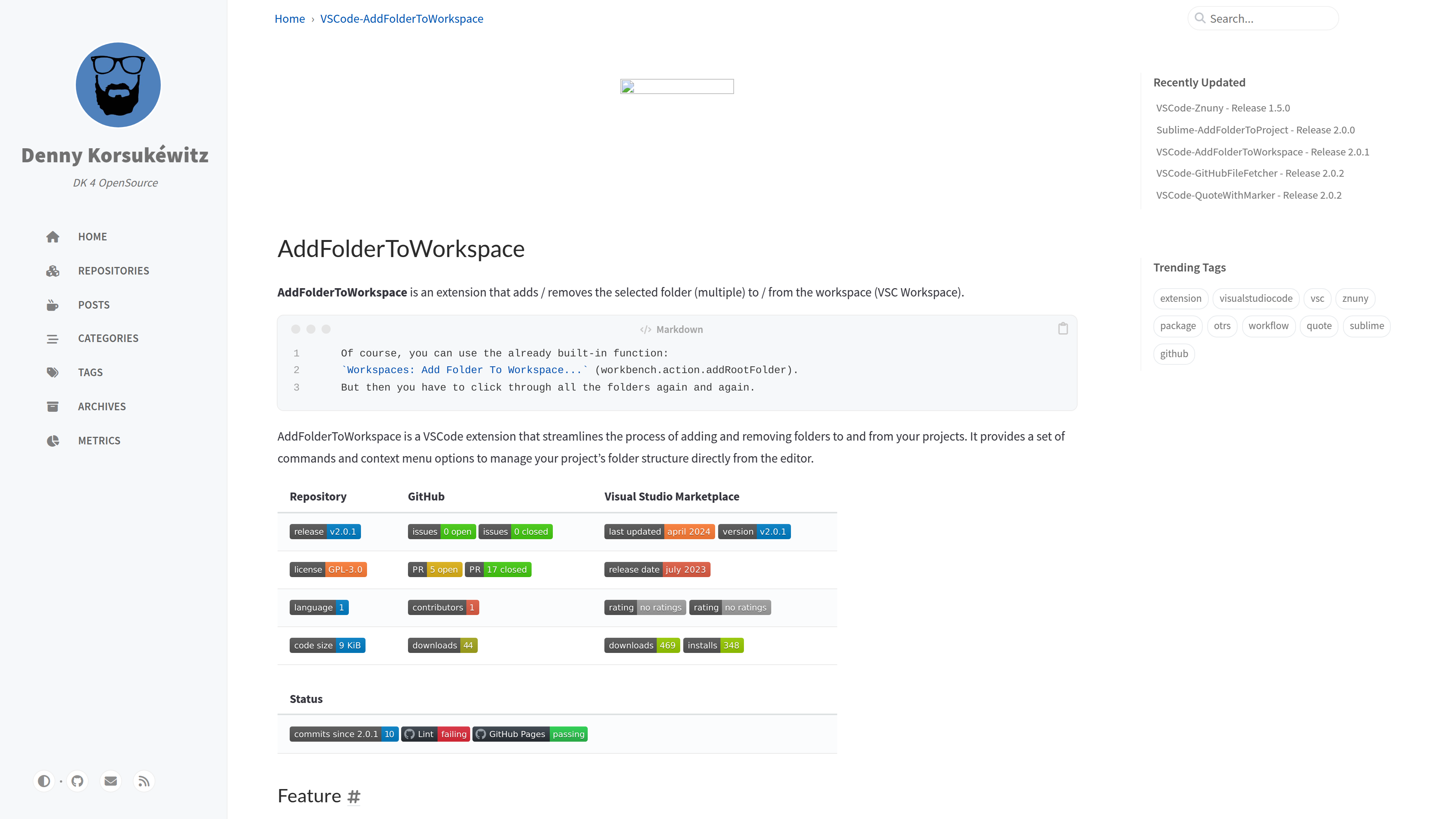
Task: Open TAGS menu item
Action: (91, 372)
